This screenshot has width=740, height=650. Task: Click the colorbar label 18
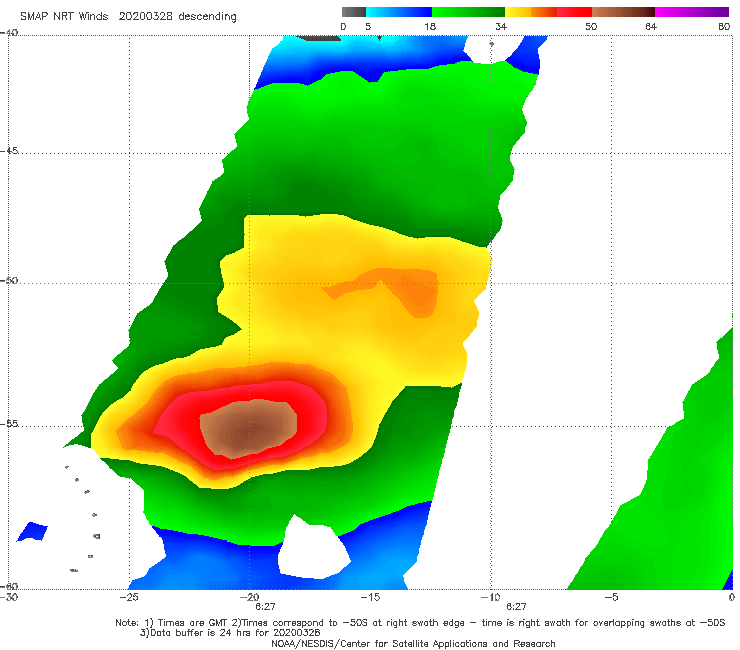pyautogui.click(x=430, y=26)
